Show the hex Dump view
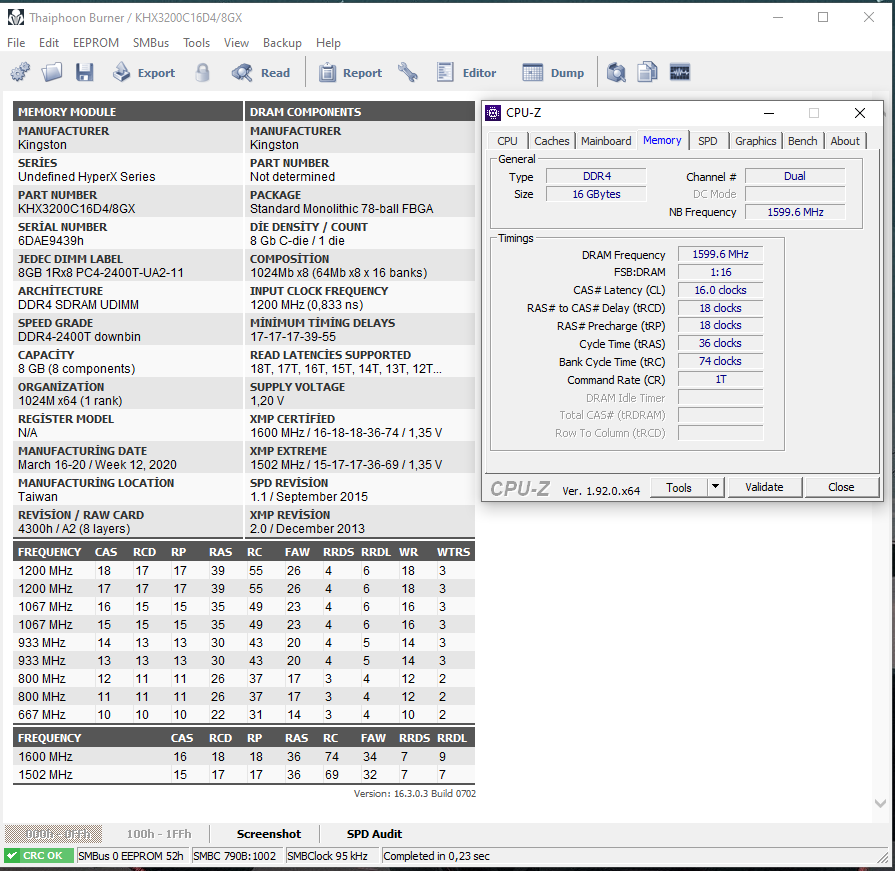 (x=553, y=73)
